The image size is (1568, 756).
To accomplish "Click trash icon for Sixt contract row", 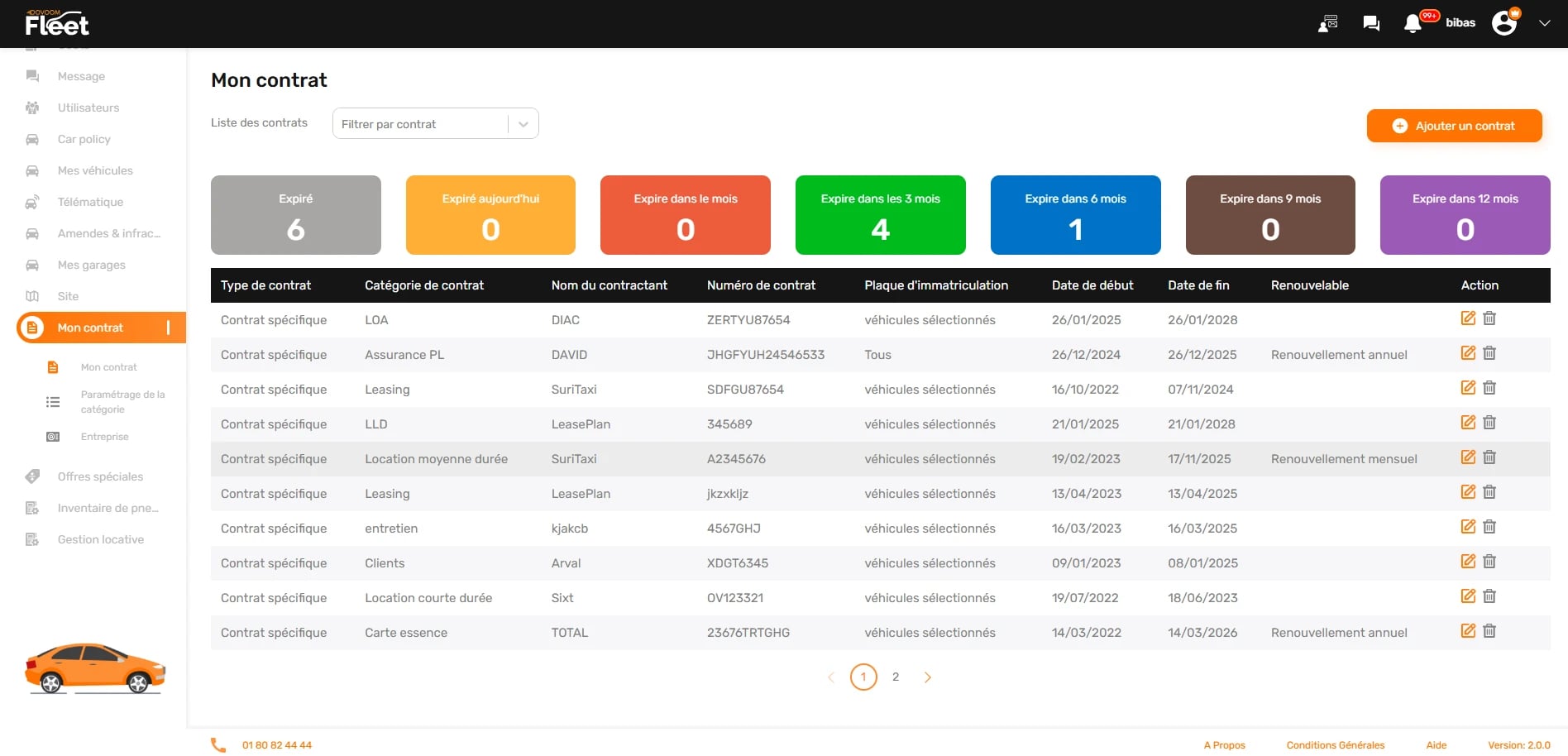I will (1489, 596).
